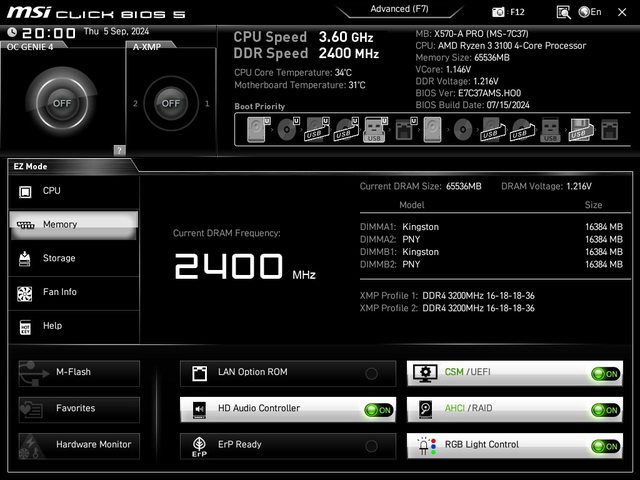640x480 pixels.
Task: Open Hardware Monitor
Action: [x=79, y=444]
